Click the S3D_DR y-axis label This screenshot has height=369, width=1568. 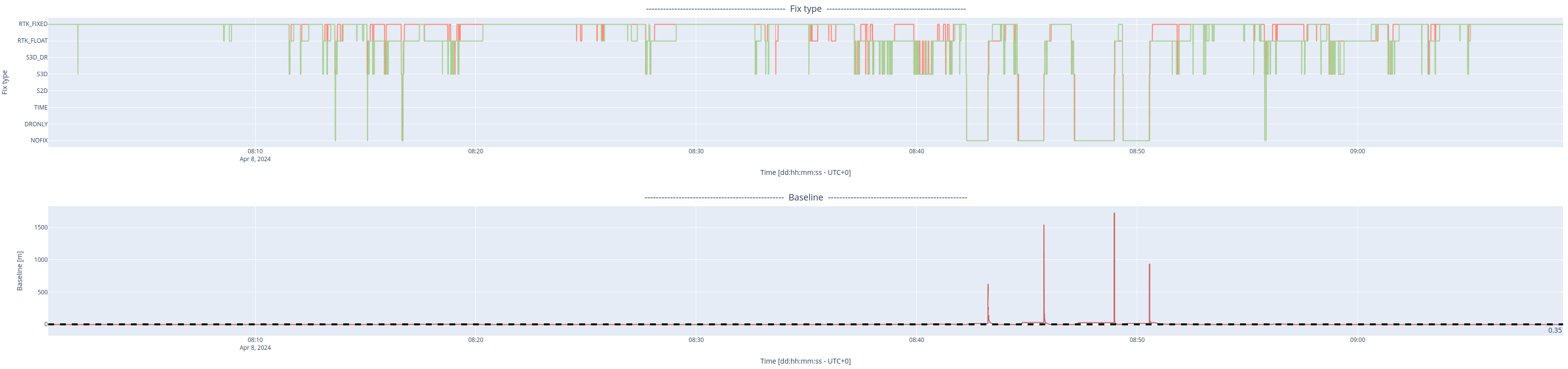coord(36,58)
